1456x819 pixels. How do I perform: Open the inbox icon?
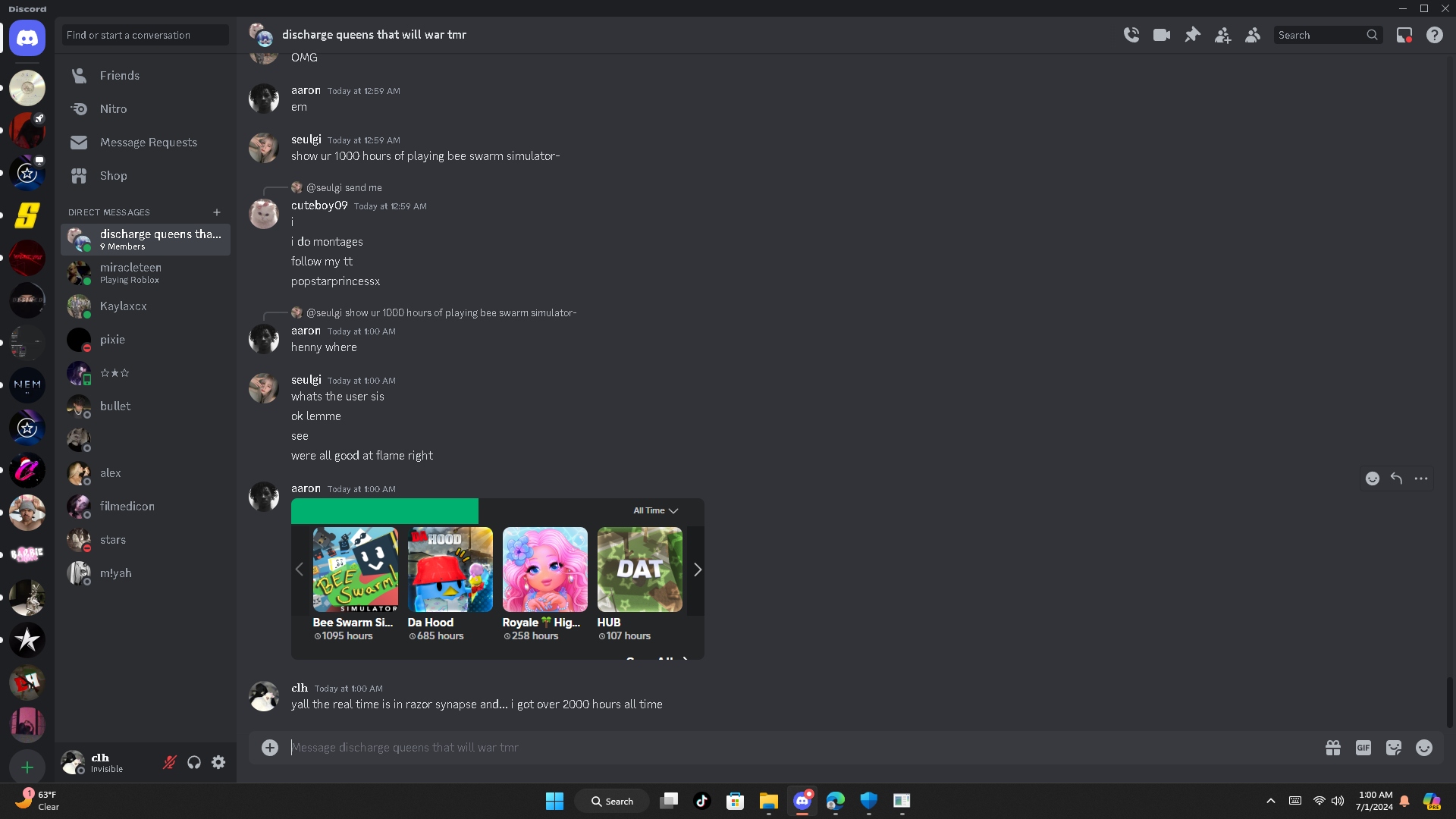(x=1404, y=35)
